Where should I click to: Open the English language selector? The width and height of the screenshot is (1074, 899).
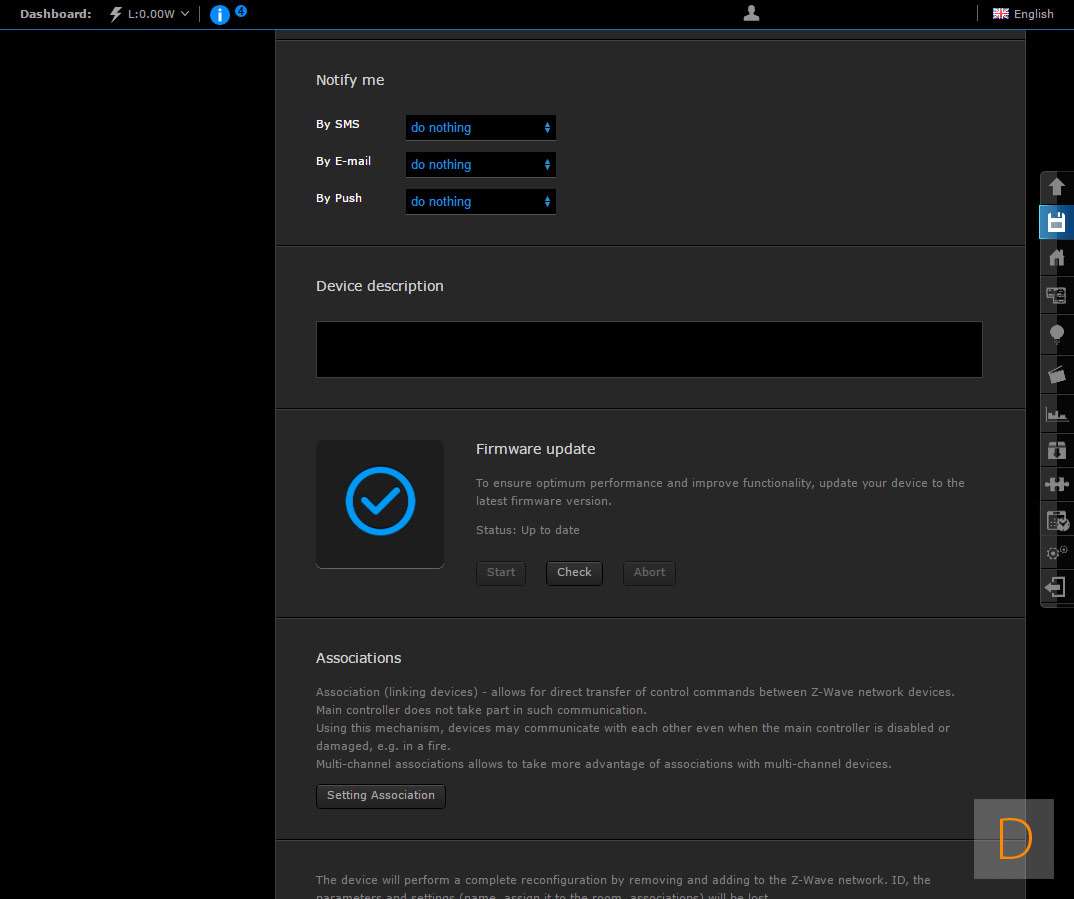(1023, 14)
